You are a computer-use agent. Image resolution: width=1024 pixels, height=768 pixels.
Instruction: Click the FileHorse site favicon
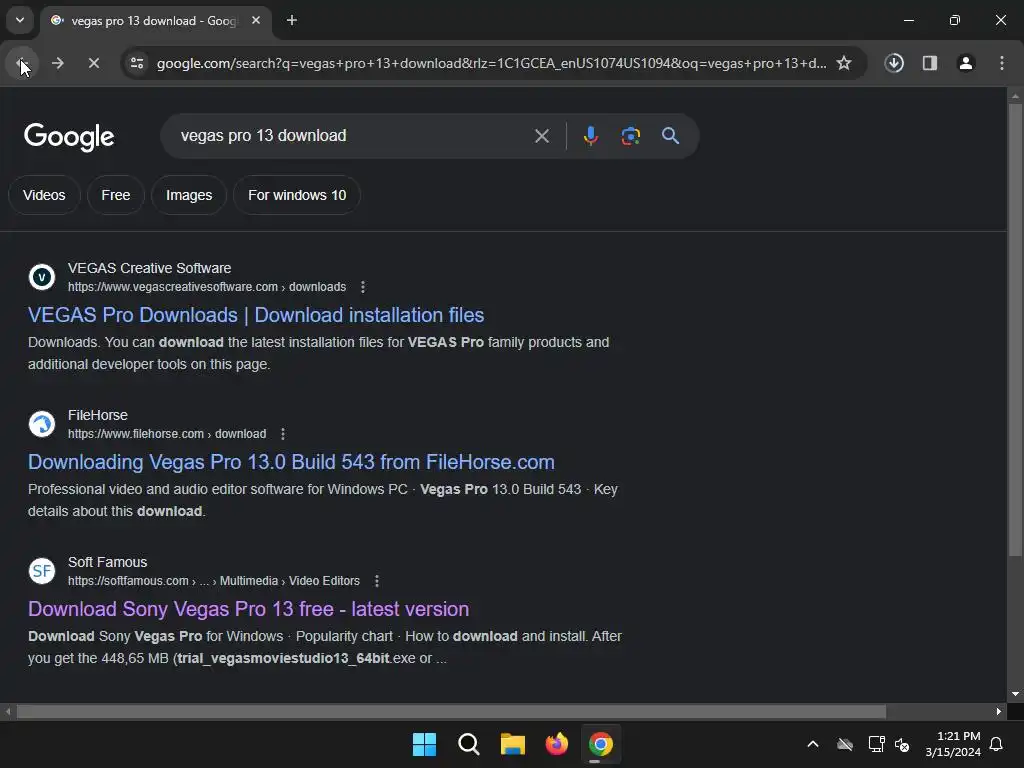pyautogui.click(x=42, y=424)
